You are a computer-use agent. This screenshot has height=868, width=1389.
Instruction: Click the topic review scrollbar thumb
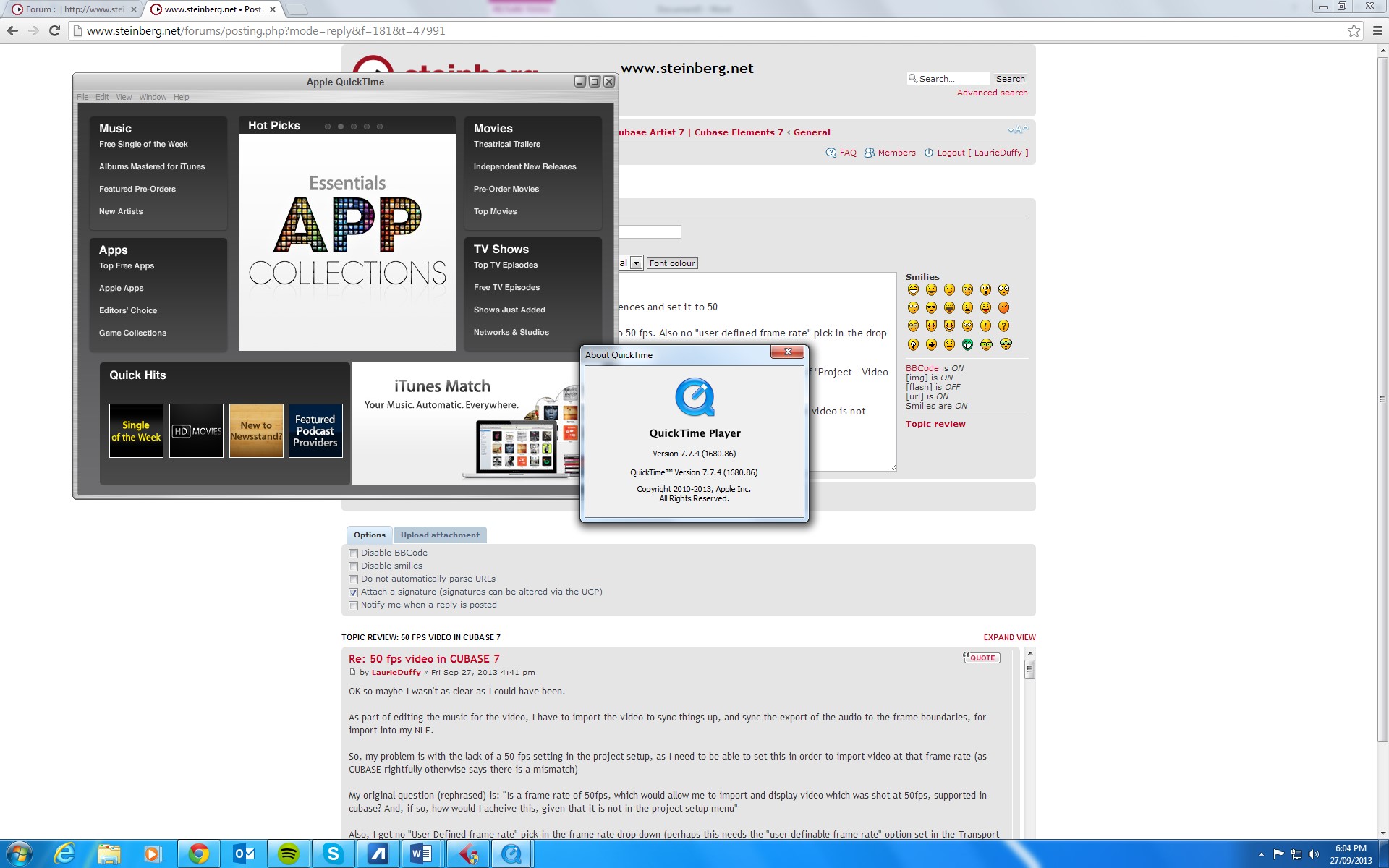(1029, 670)
